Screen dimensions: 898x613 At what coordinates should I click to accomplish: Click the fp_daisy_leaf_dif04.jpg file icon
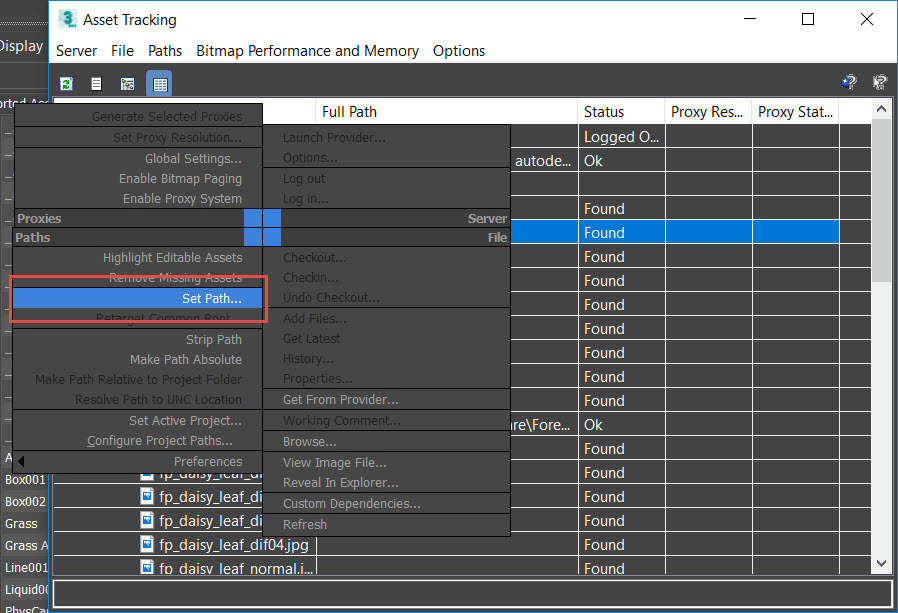tap(148, 545)
